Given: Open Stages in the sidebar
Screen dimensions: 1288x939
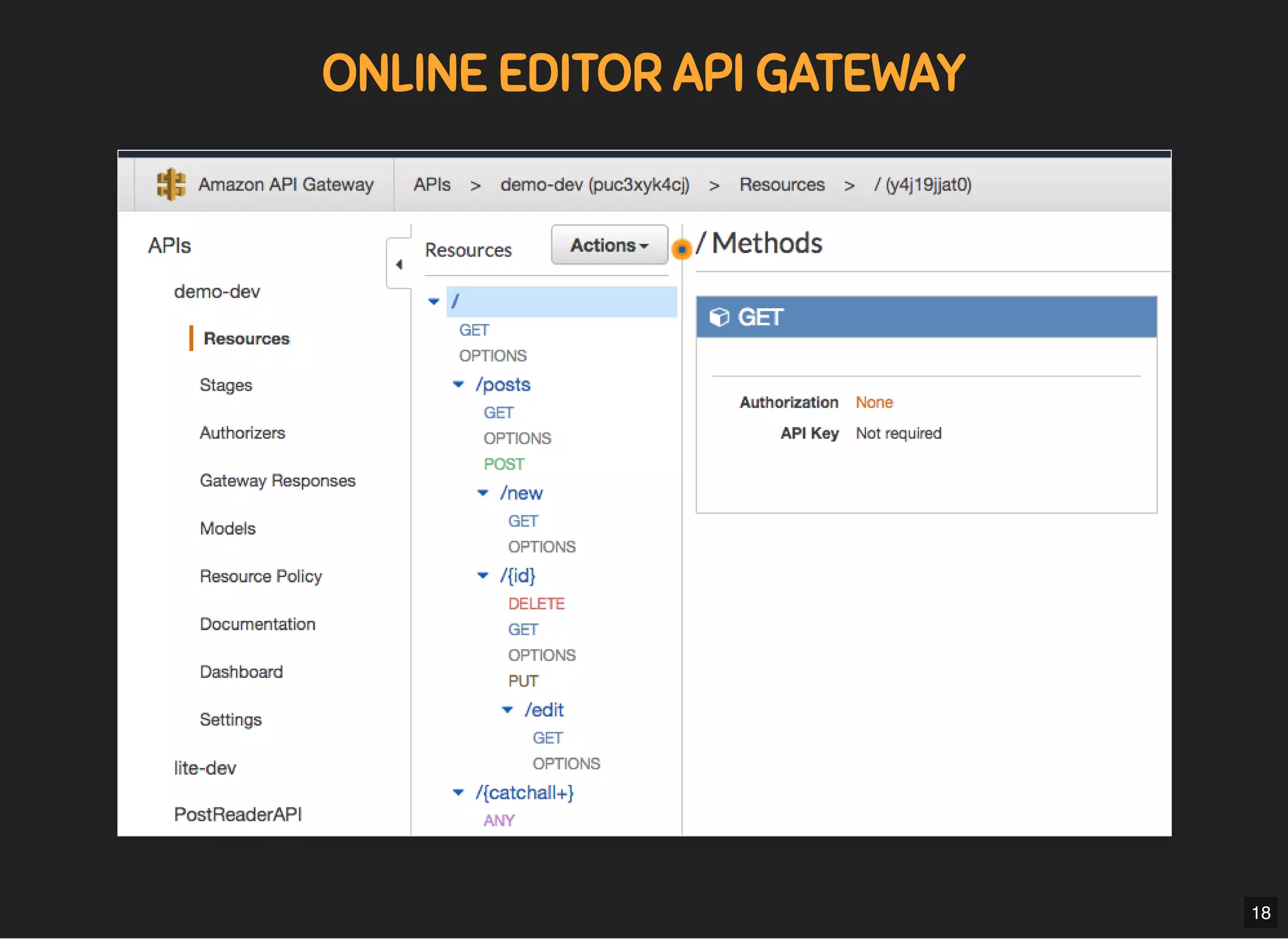Looking at the screenshot, I should (226, 385).
